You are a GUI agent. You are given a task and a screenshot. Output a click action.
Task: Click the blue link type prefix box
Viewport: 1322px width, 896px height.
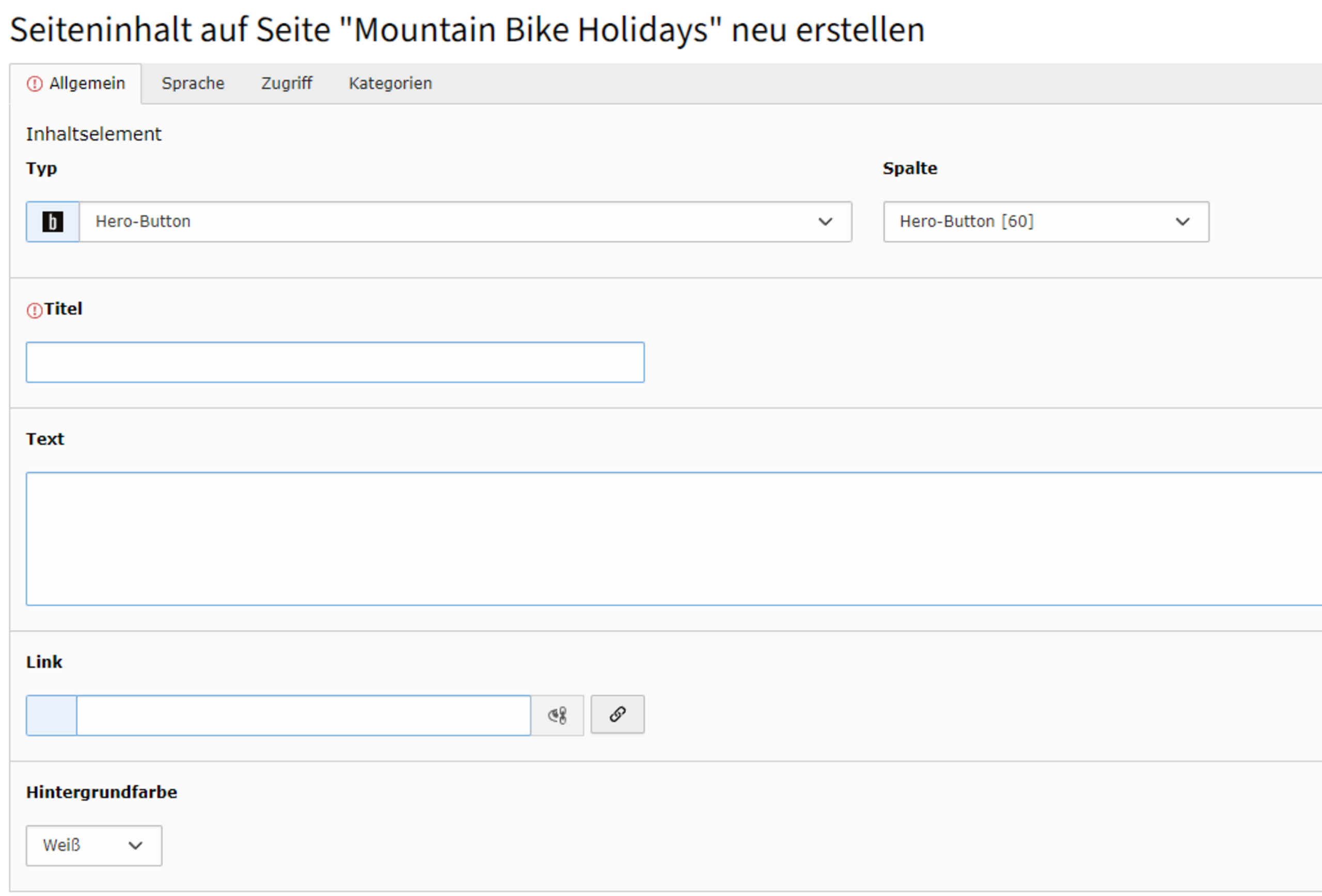click(x=51, y=715)
